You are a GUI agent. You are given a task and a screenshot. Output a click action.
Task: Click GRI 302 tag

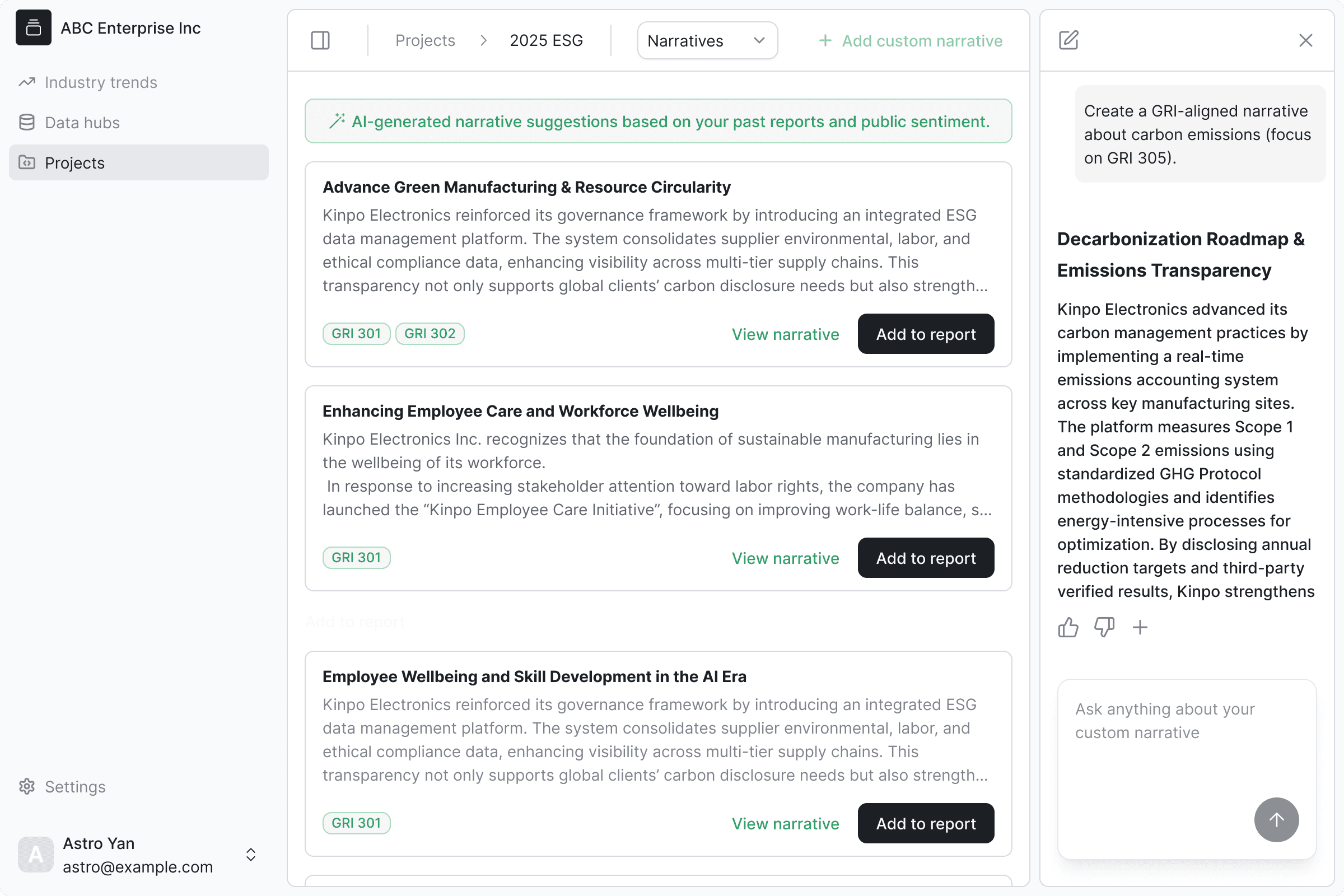tap(430, 334)
